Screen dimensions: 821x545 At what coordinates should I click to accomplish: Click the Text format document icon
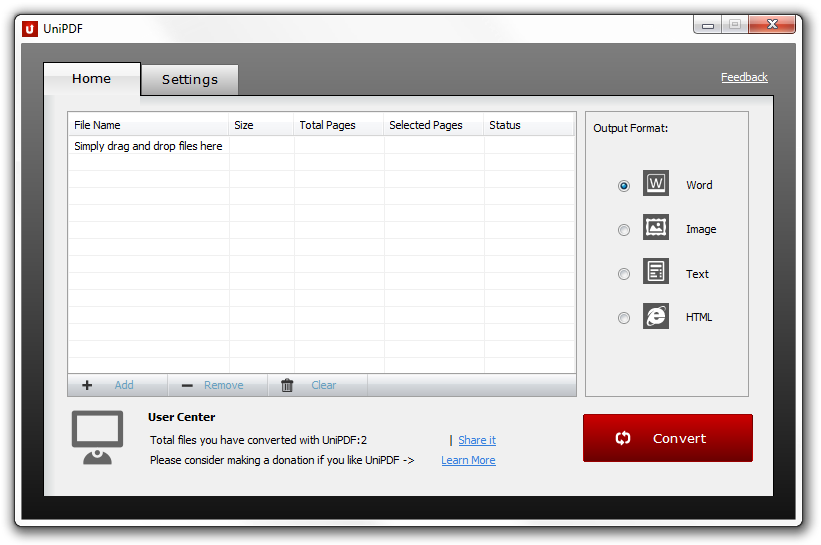656,271
